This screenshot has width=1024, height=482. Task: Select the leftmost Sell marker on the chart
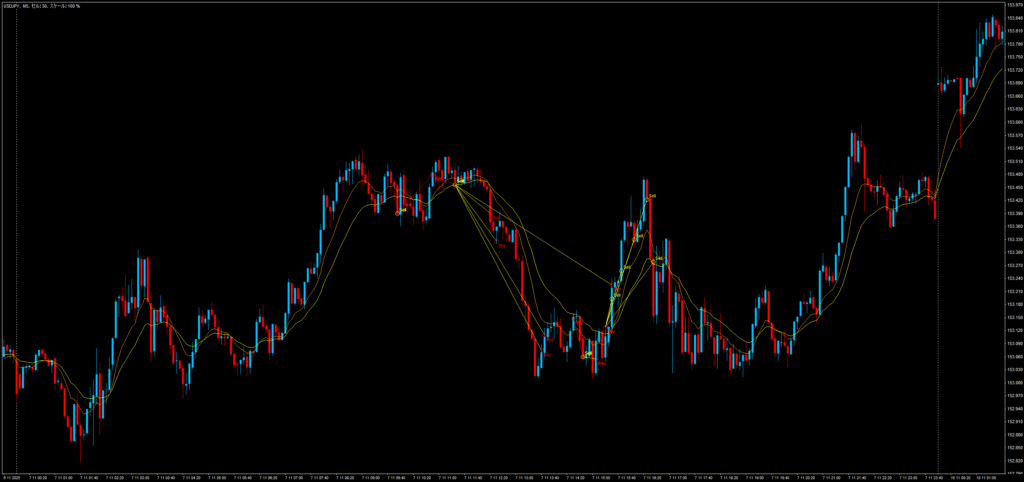click(x=400, y=211)
